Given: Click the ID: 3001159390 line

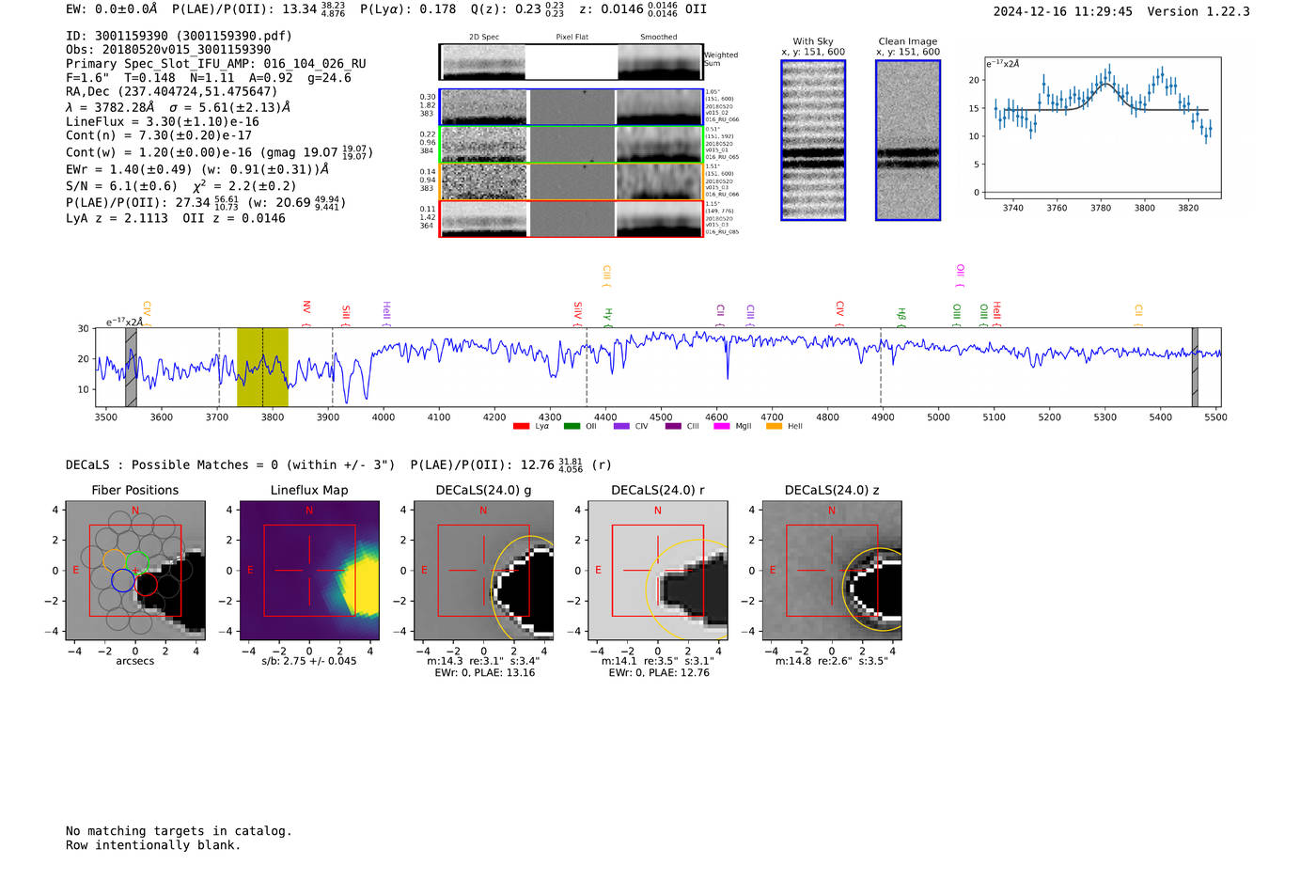Looking at the screenshot, I should 179,36.
